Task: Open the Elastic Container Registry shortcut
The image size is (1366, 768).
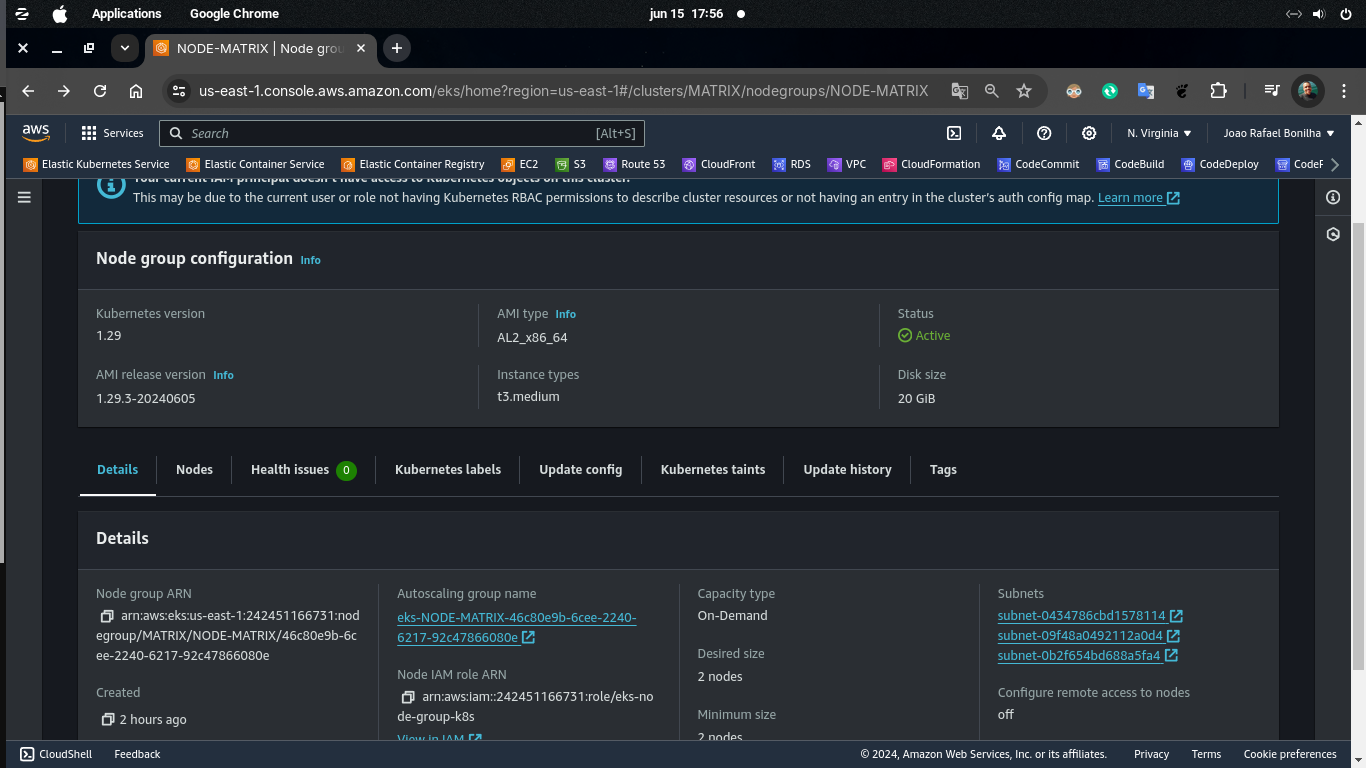Action: (x=413, y=164)
